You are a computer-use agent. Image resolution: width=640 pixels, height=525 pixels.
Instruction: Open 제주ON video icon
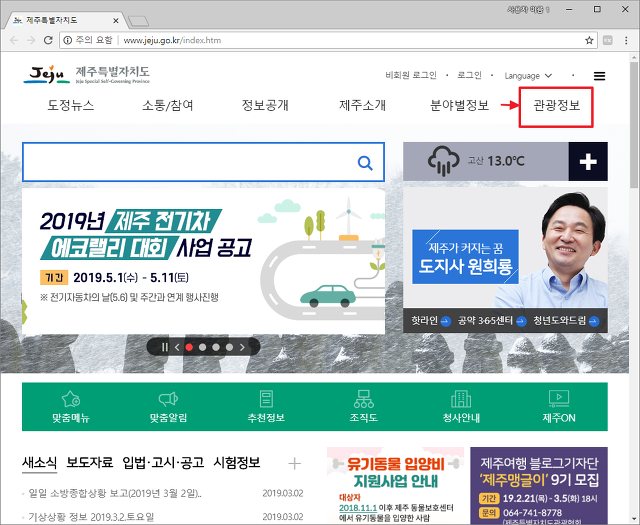(x=559, y=399)
